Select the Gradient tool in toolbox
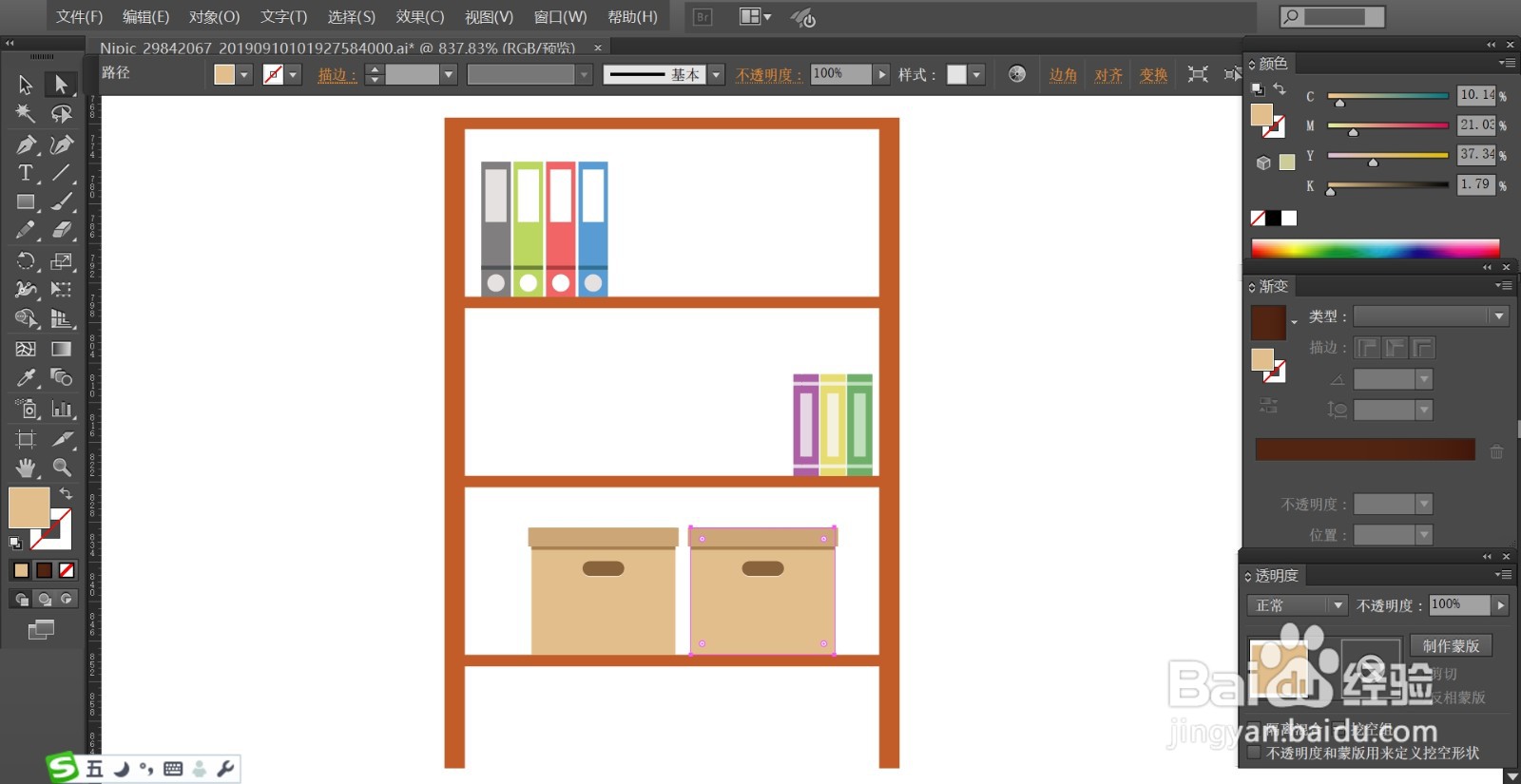 [x=62, y=349]
